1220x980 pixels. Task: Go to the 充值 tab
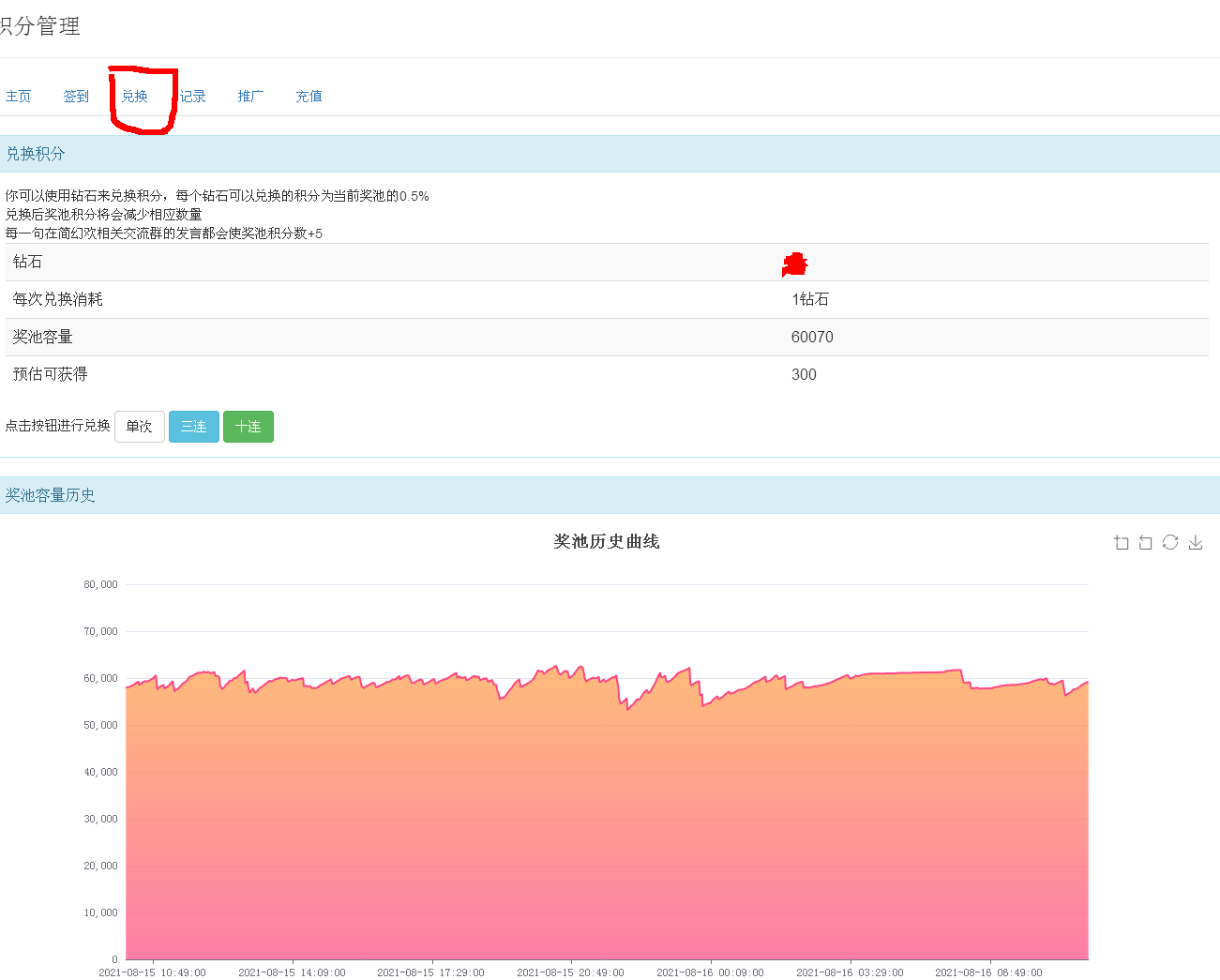pos(309,96)
